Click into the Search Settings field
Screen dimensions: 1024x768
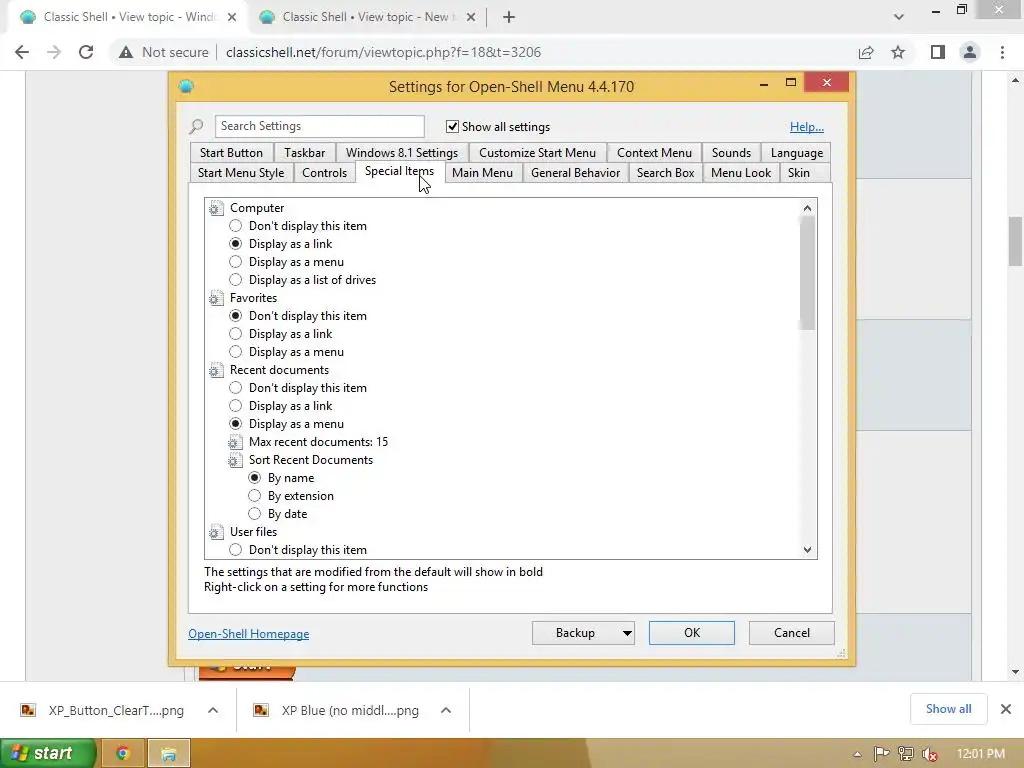(x=319, y=126)
